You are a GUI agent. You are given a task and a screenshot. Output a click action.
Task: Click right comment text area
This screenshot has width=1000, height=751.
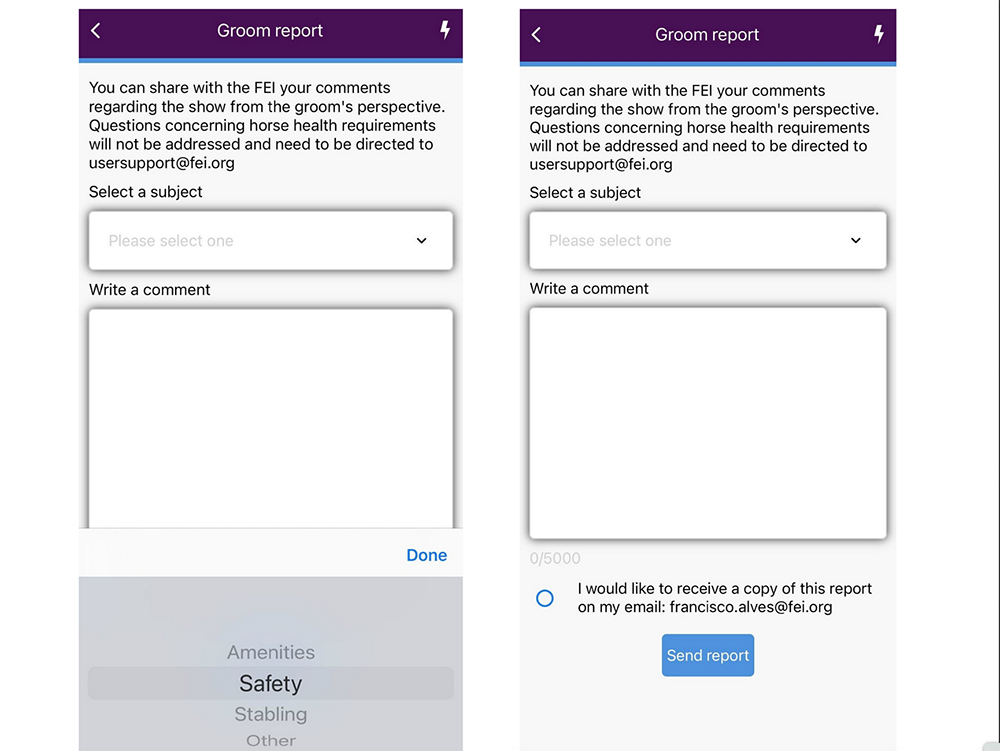pos(708,423)
